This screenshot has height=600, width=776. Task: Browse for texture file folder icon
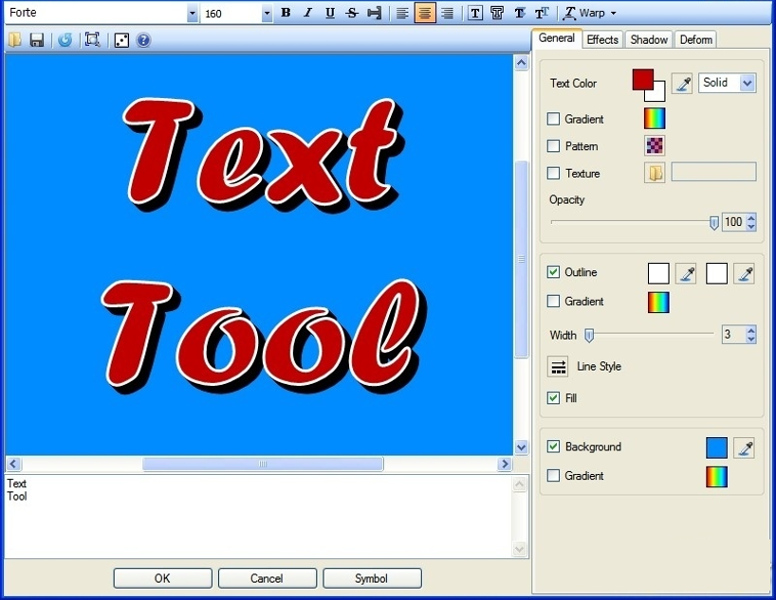(x=655, y=173)
